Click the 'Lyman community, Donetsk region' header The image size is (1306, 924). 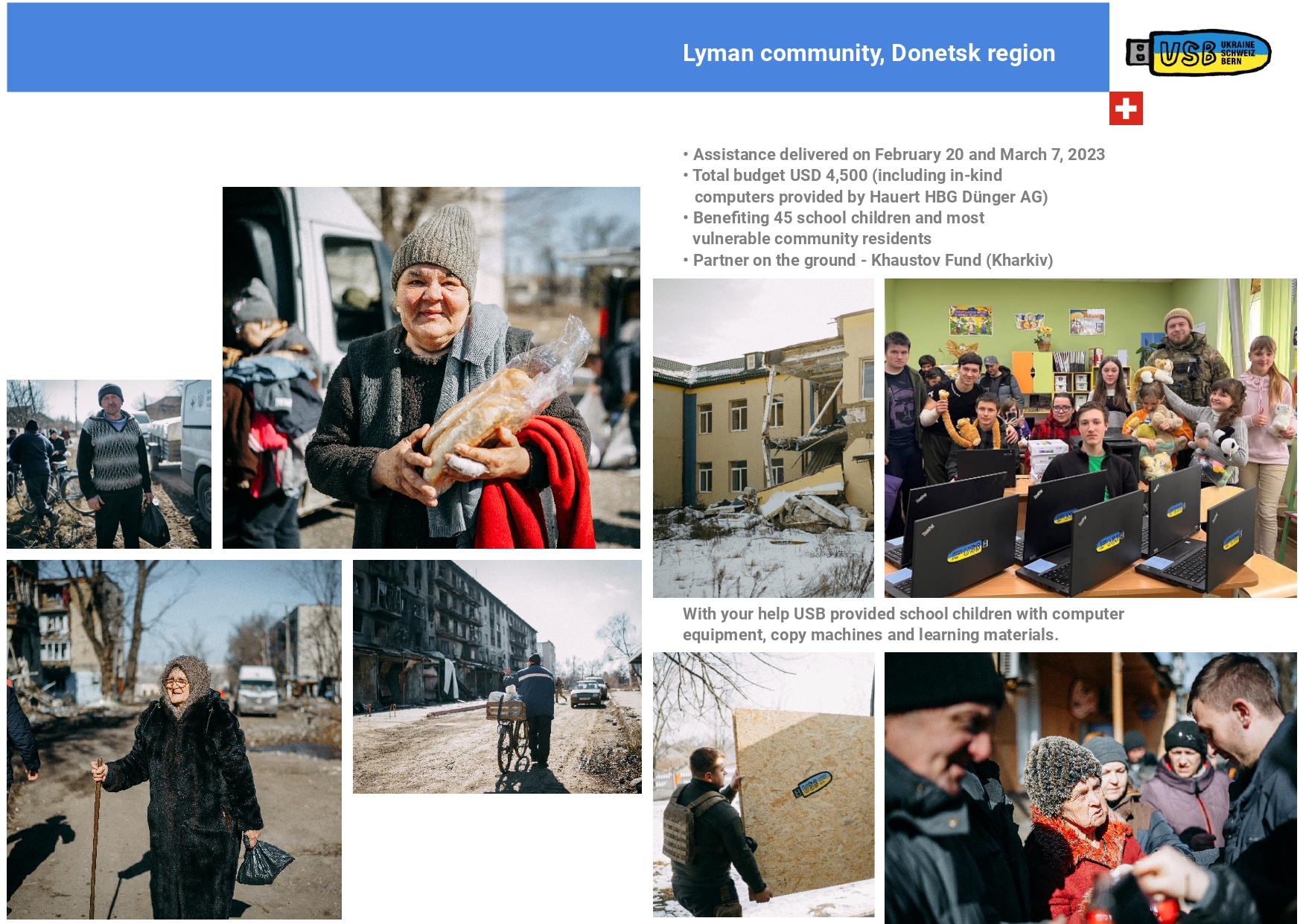868,54
